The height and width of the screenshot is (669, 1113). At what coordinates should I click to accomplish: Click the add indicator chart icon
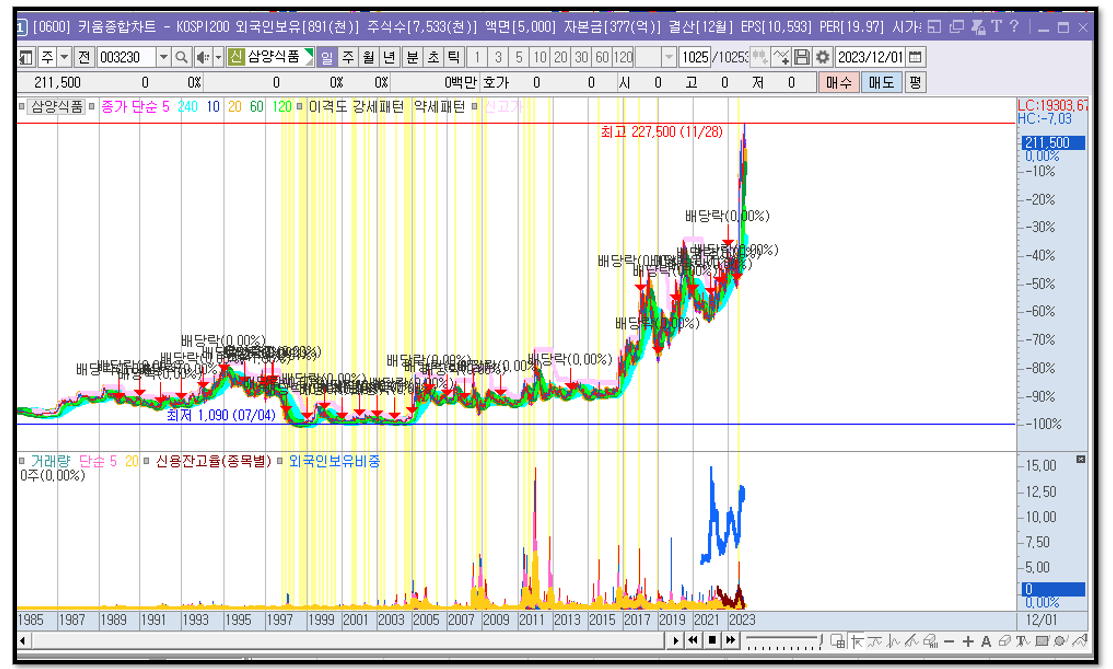pos(838,641)
